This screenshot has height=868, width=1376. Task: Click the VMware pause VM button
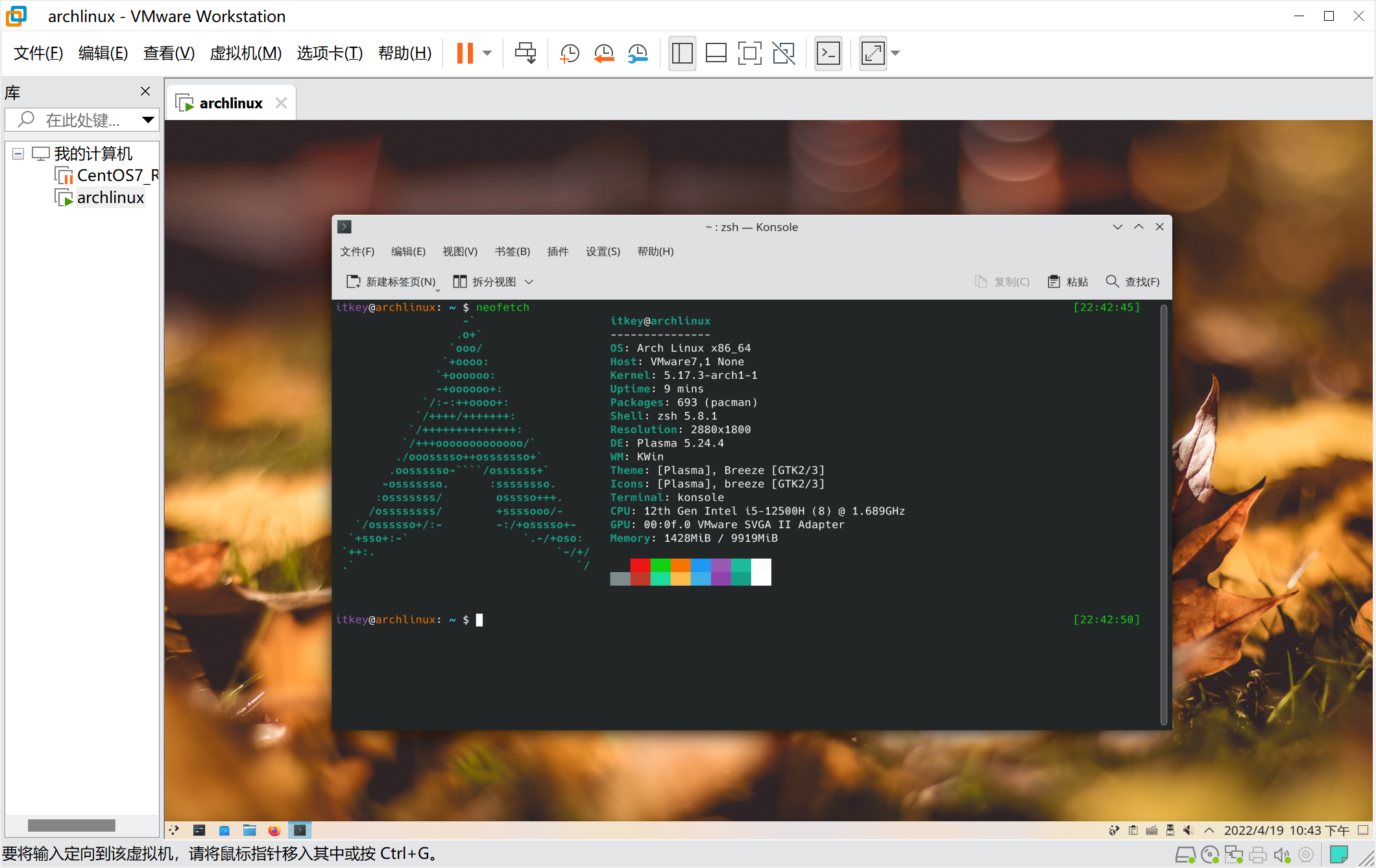tap(465, 53)
